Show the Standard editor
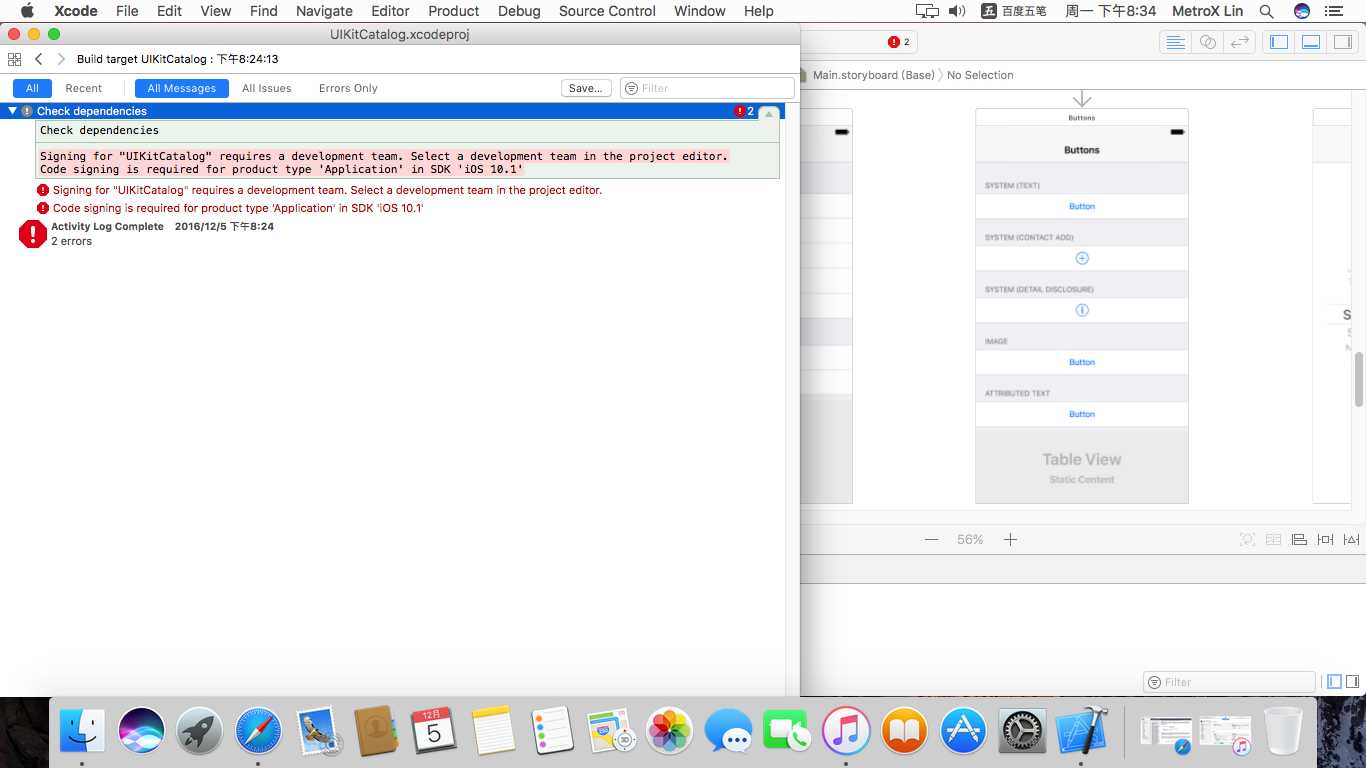This screenshot has height=768, width=1366. click(x=1176, y=42)
